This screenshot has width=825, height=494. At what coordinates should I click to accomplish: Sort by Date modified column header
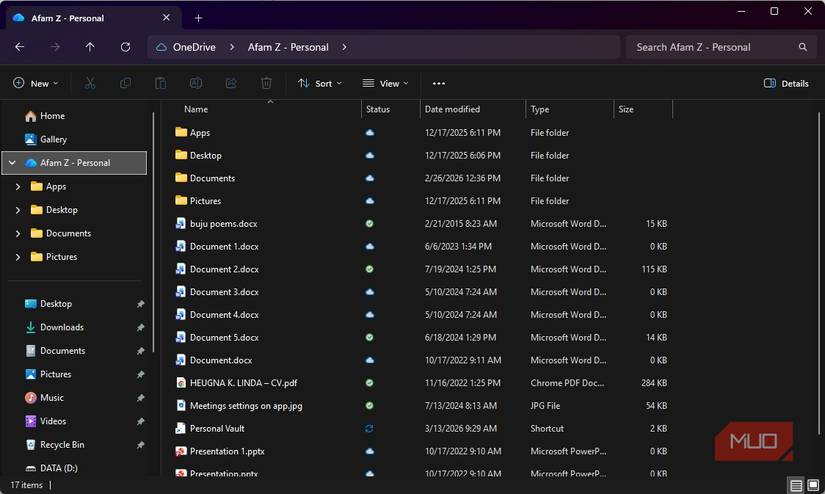472,109
